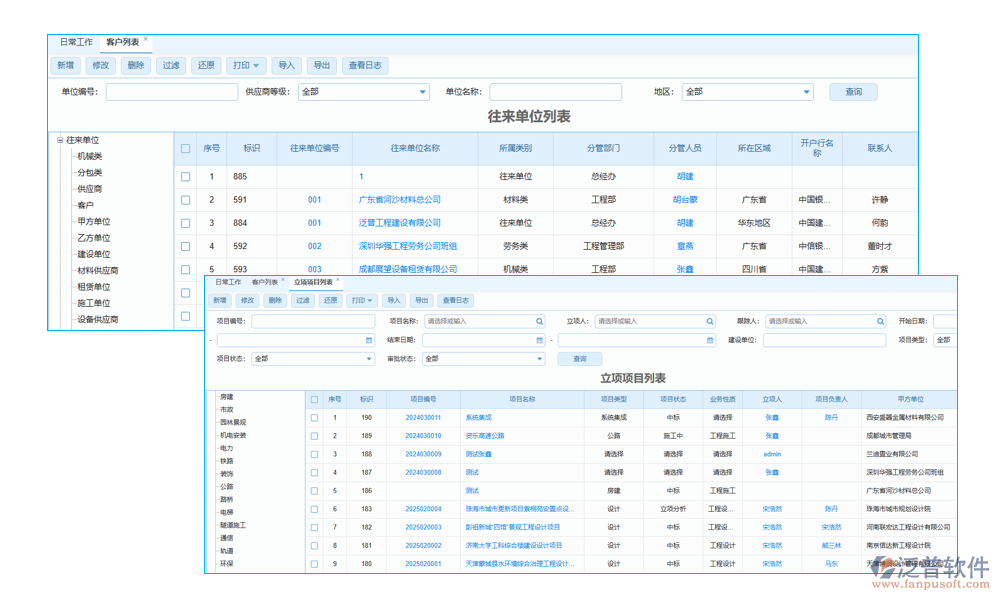Close the top window's 客户列表 tab x
The height and width of the screenshot is (600, 1000).
(x=146, y=39)
